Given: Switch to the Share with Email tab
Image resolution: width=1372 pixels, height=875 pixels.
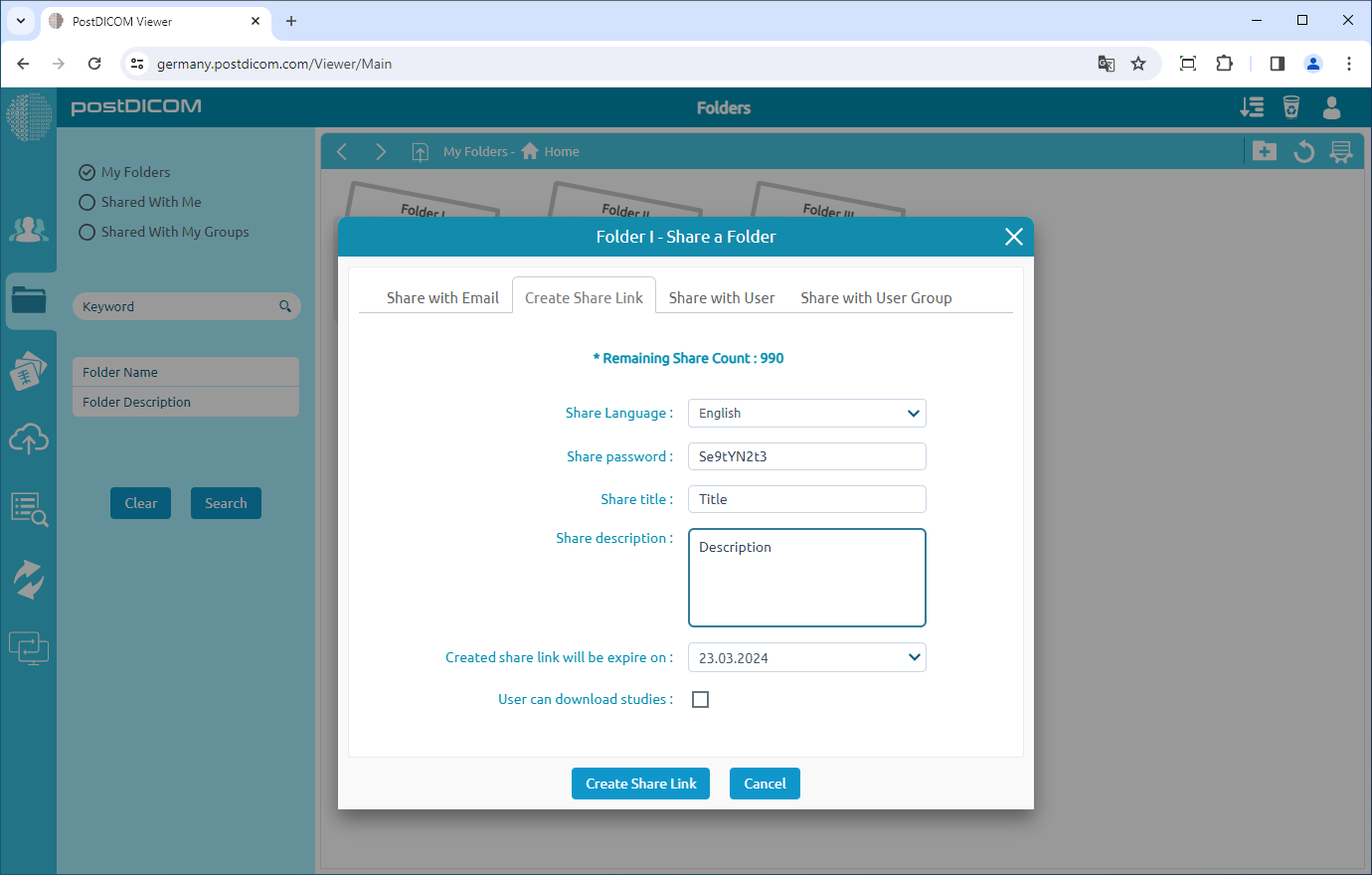Looking at the screenshot, I should click(x=442, y=298).
